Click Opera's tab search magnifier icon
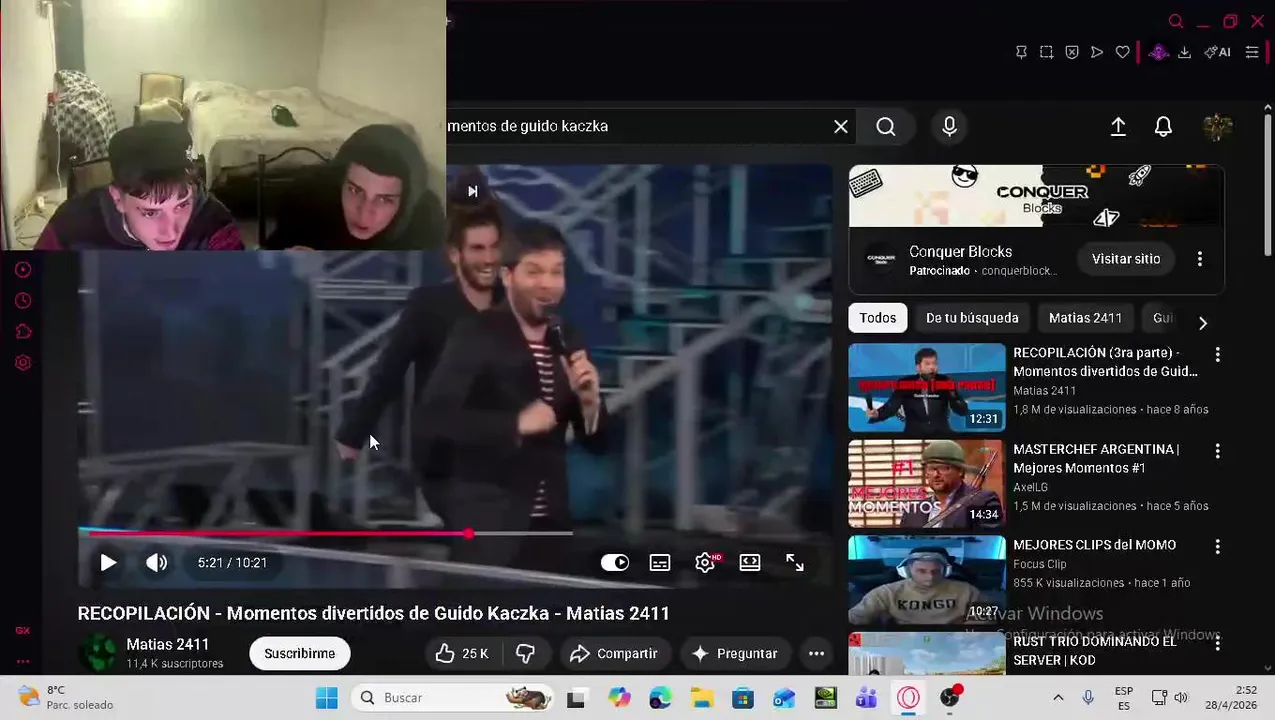Image resolution: width=1275 pixels, height=720 pixels. [x=1176, y=21]
